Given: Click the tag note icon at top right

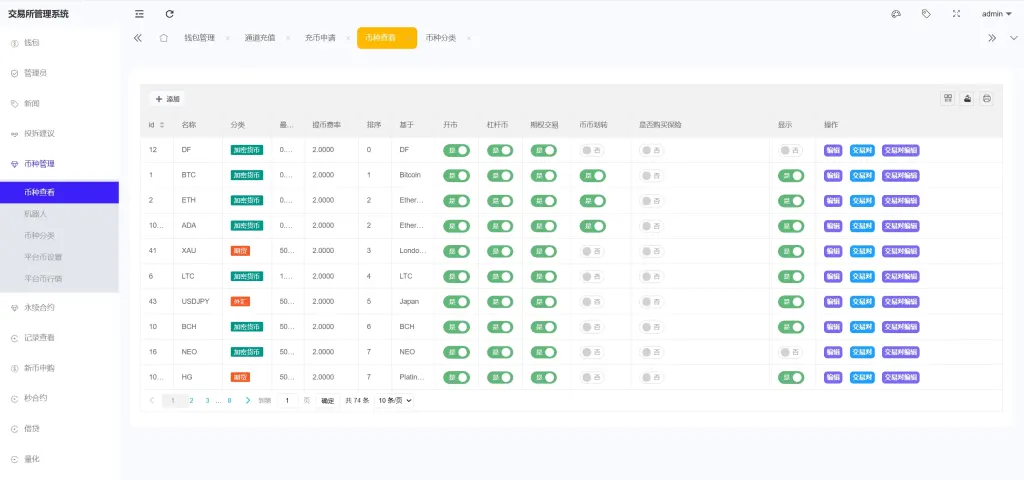Looking at the screenshot, I should coord(926,14).
